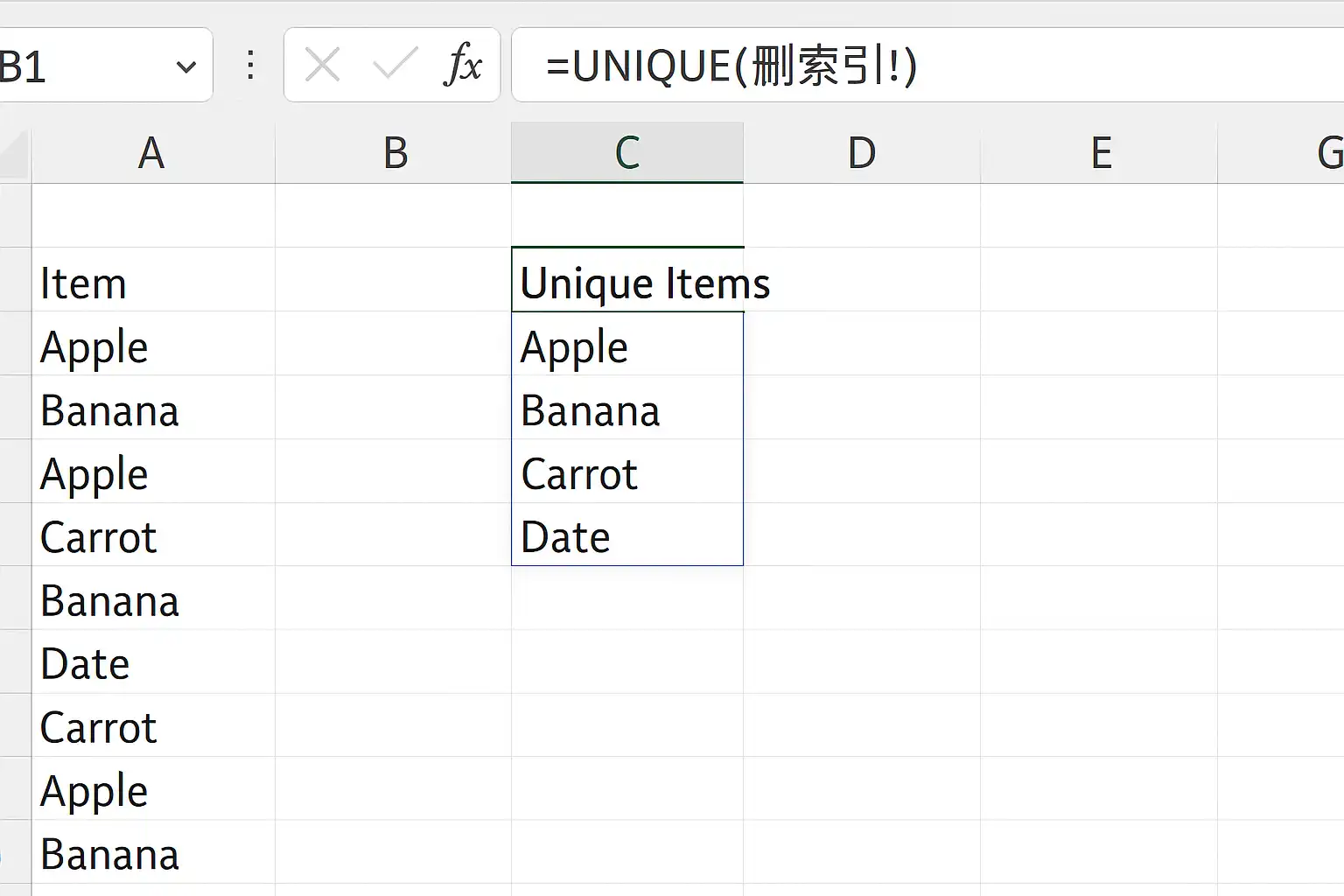
Task: Click the Banana cell in the unique list
Action: pos(627,408)
